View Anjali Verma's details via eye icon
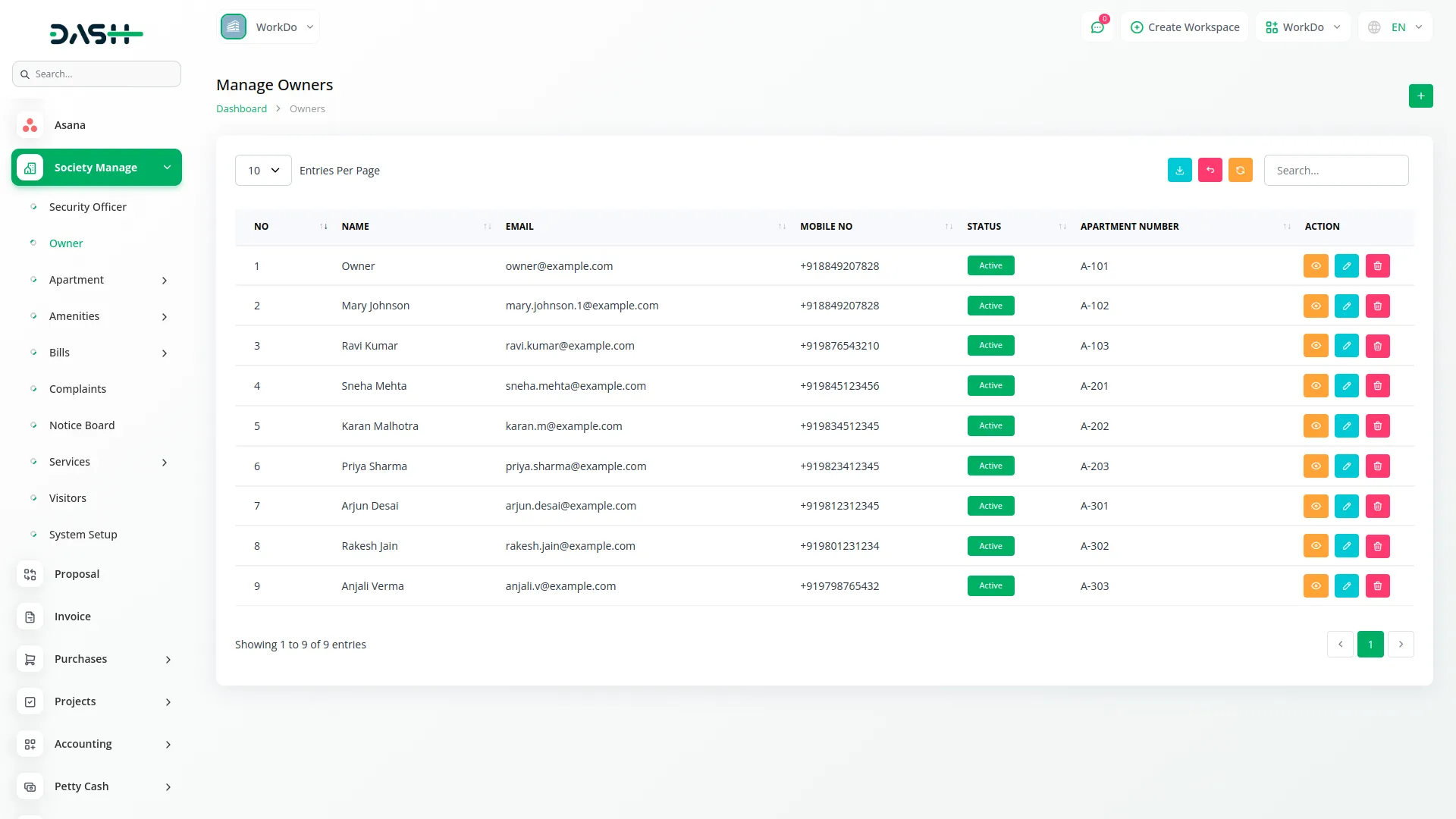 (1316, 586)
